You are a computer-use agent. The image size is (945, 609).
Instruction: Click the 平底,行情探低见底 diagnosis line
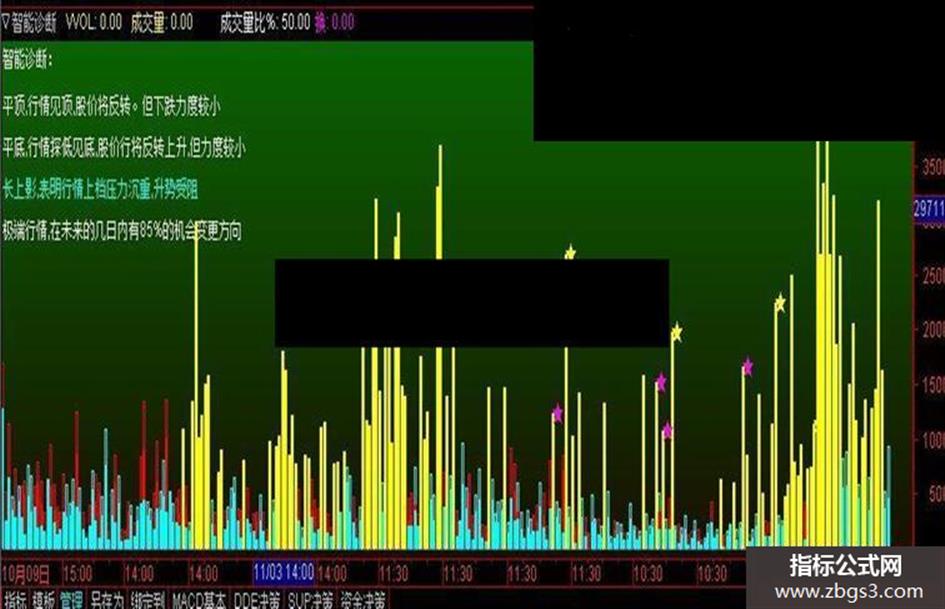(x=124, y=148)
